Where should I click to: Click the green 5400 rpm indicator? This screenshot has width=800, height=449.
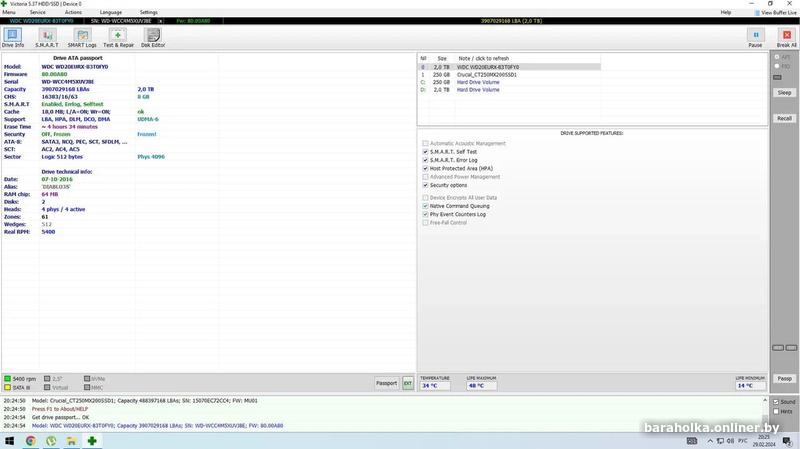pos(8,379)
